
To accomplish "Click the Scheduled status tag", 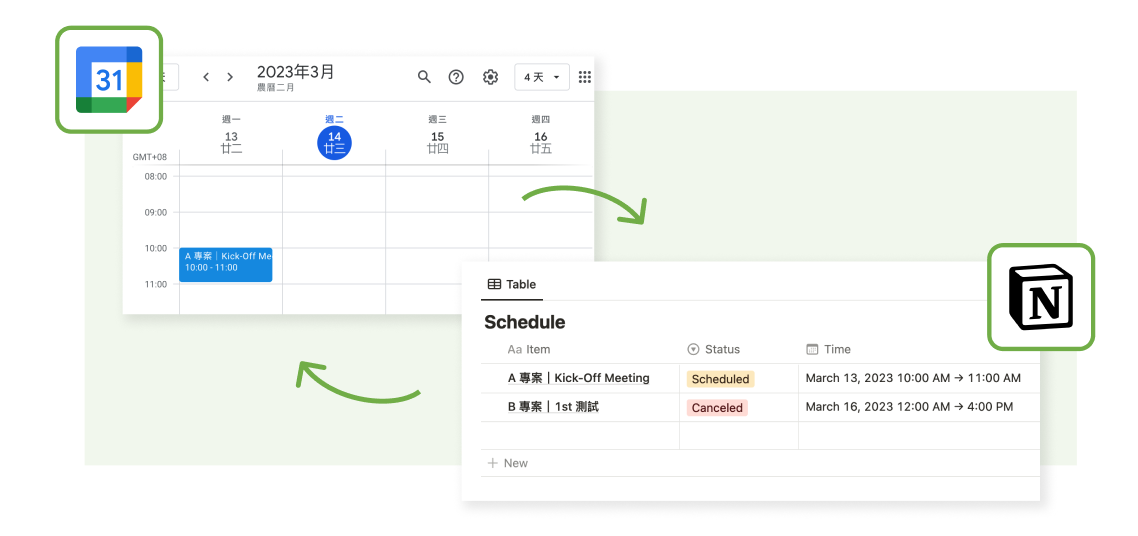I will [721, 379].
